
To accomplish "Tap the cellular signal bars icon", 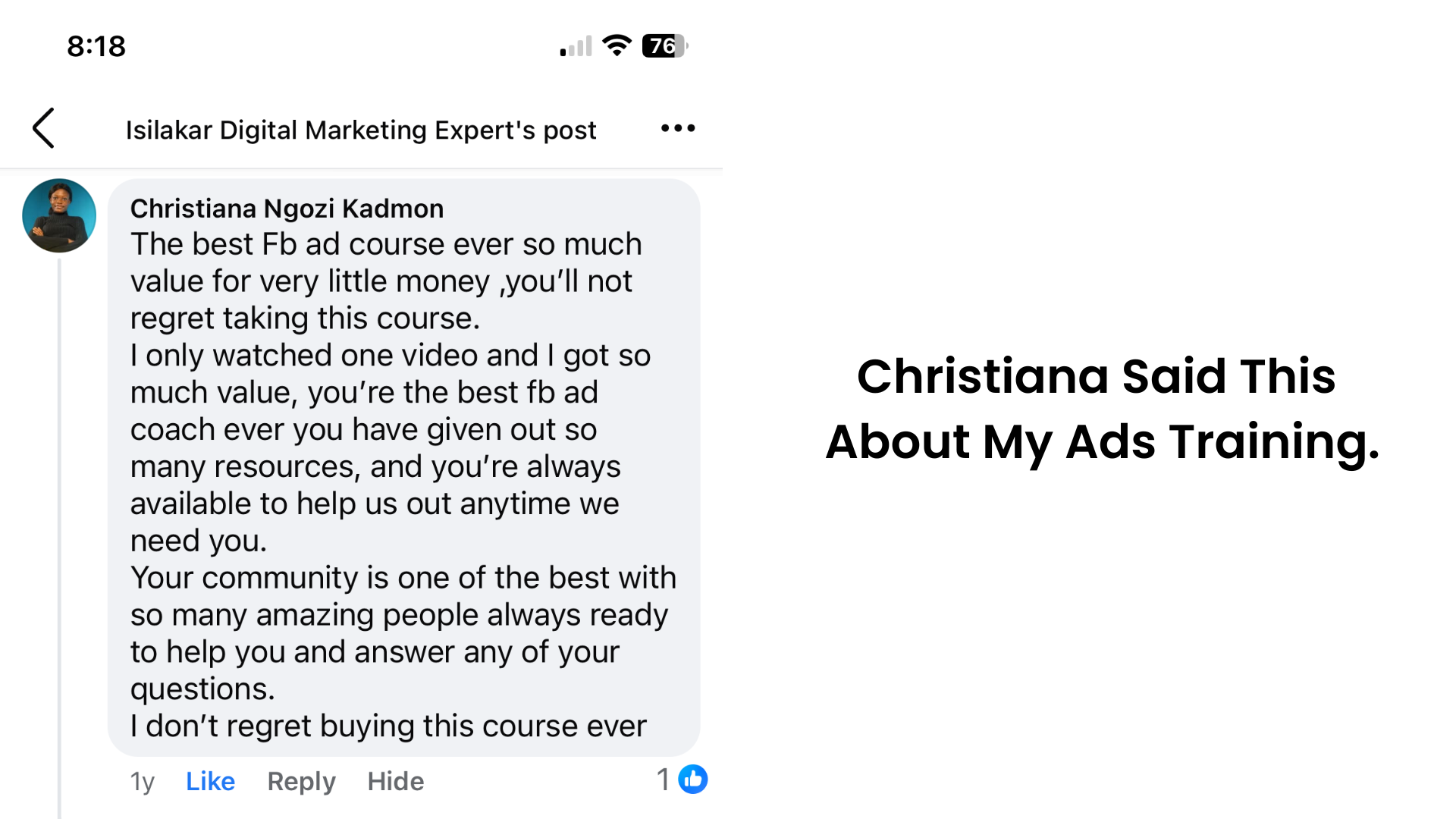I will 576,47.
